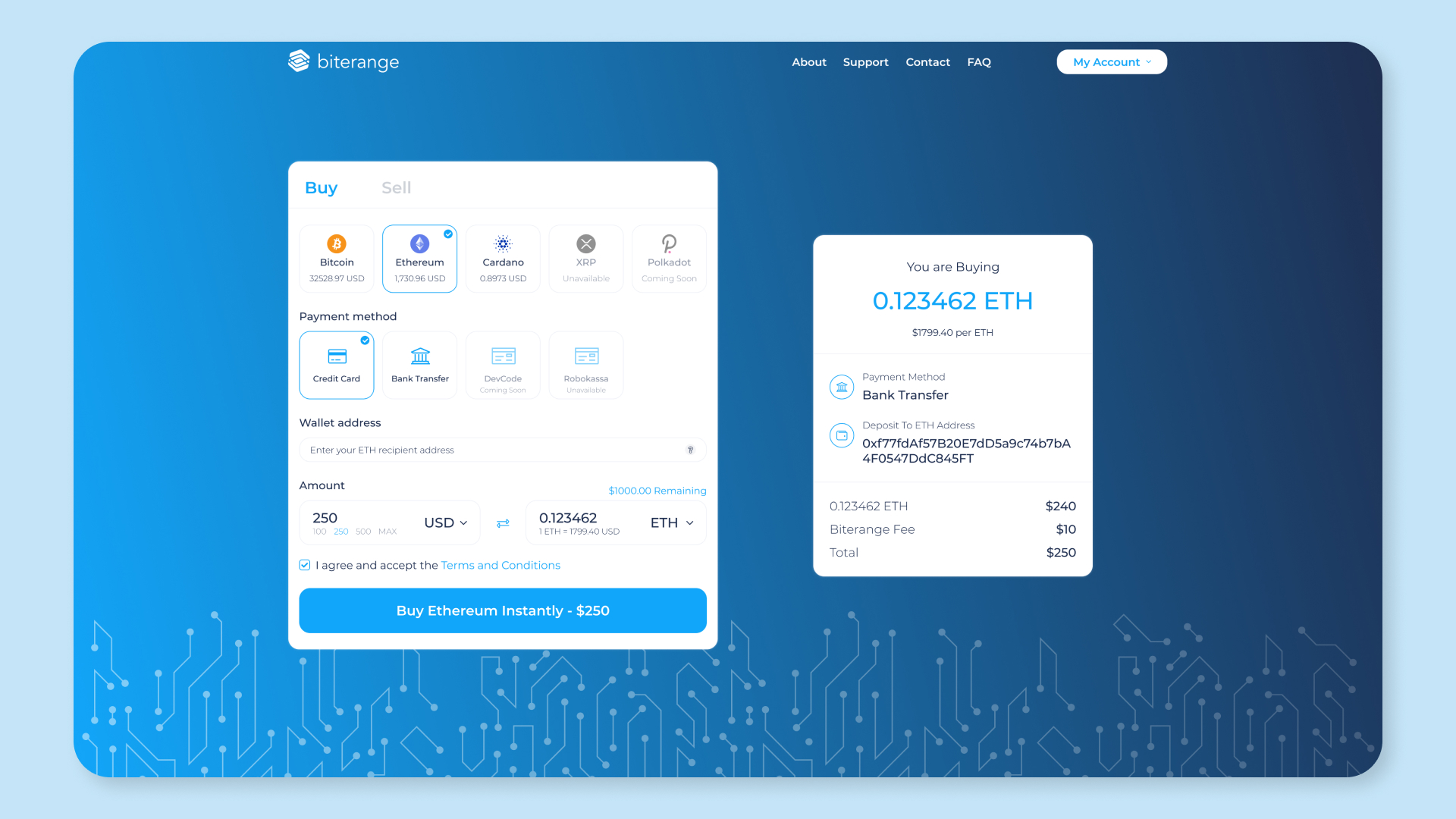Image resolution: width=1456 pixels, height=819 pixels.
Task: Click the Robokassa payment icon
Action: [x=586, y=356]
